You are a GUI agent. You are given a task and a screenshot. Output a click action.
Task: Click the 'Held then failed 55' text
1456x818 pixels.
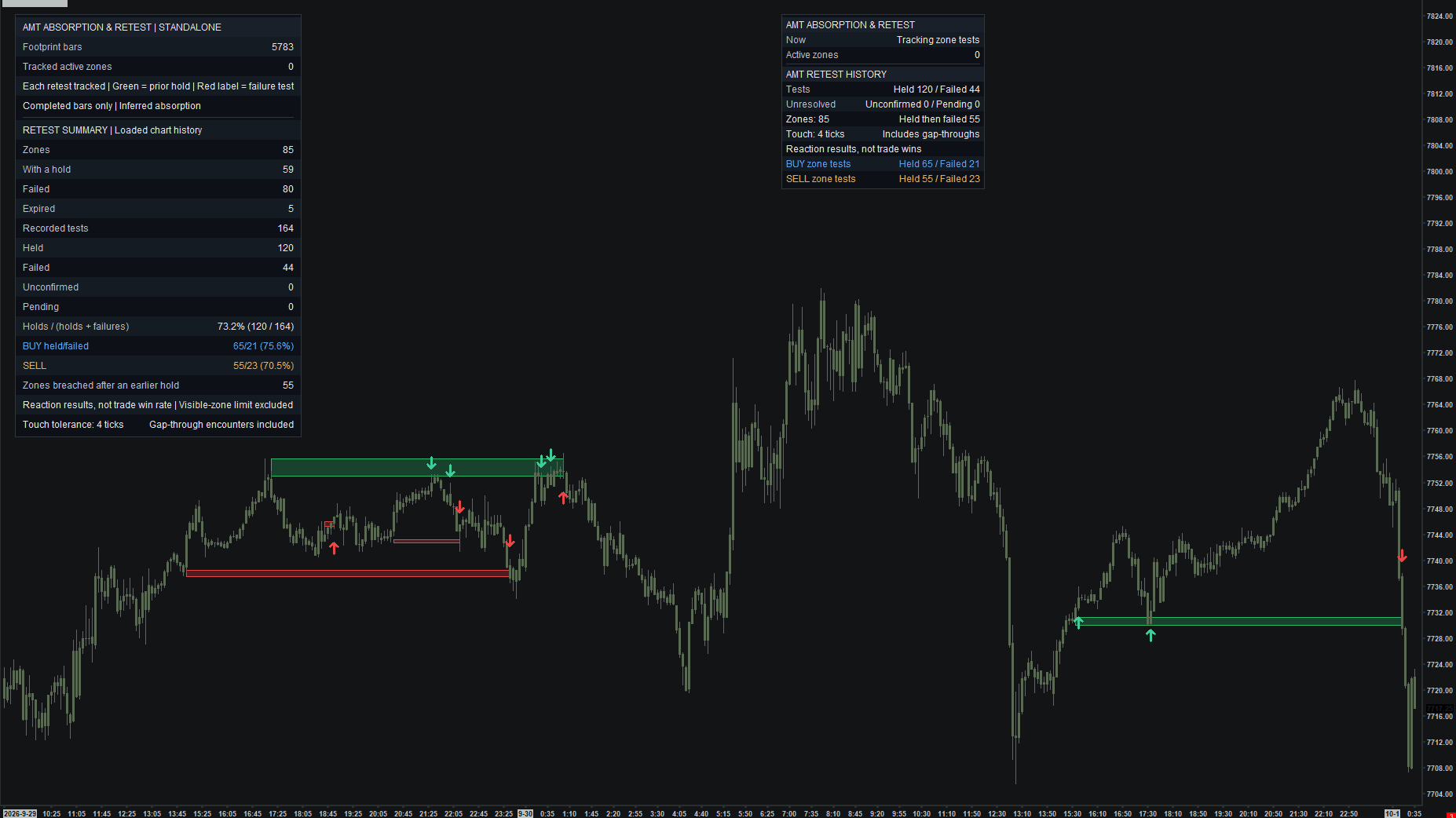pyautogui.click(x=939, y=119)
